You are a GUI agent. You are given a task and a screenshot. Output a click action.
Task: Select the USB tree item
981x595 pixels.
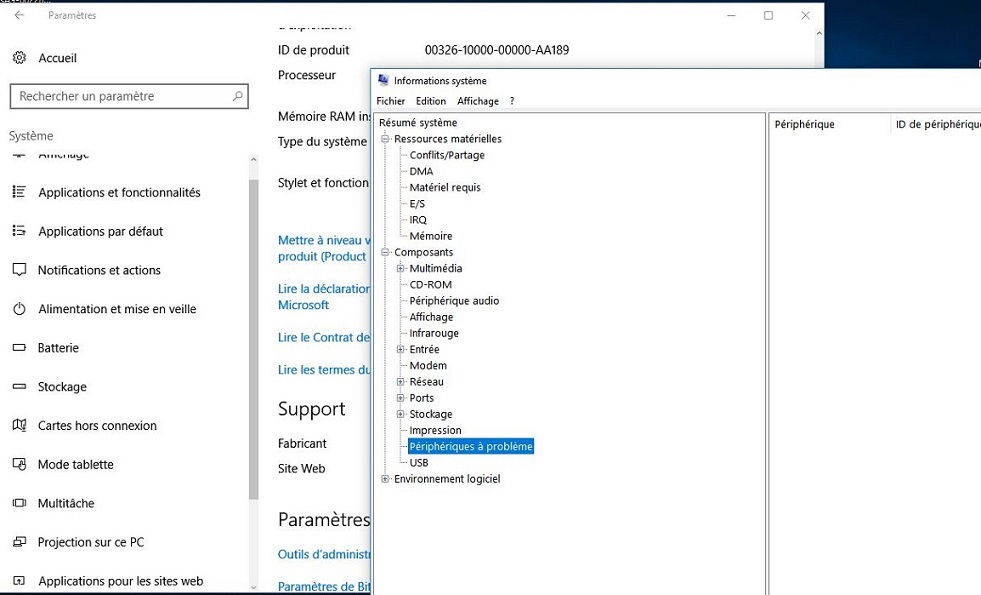419,463
